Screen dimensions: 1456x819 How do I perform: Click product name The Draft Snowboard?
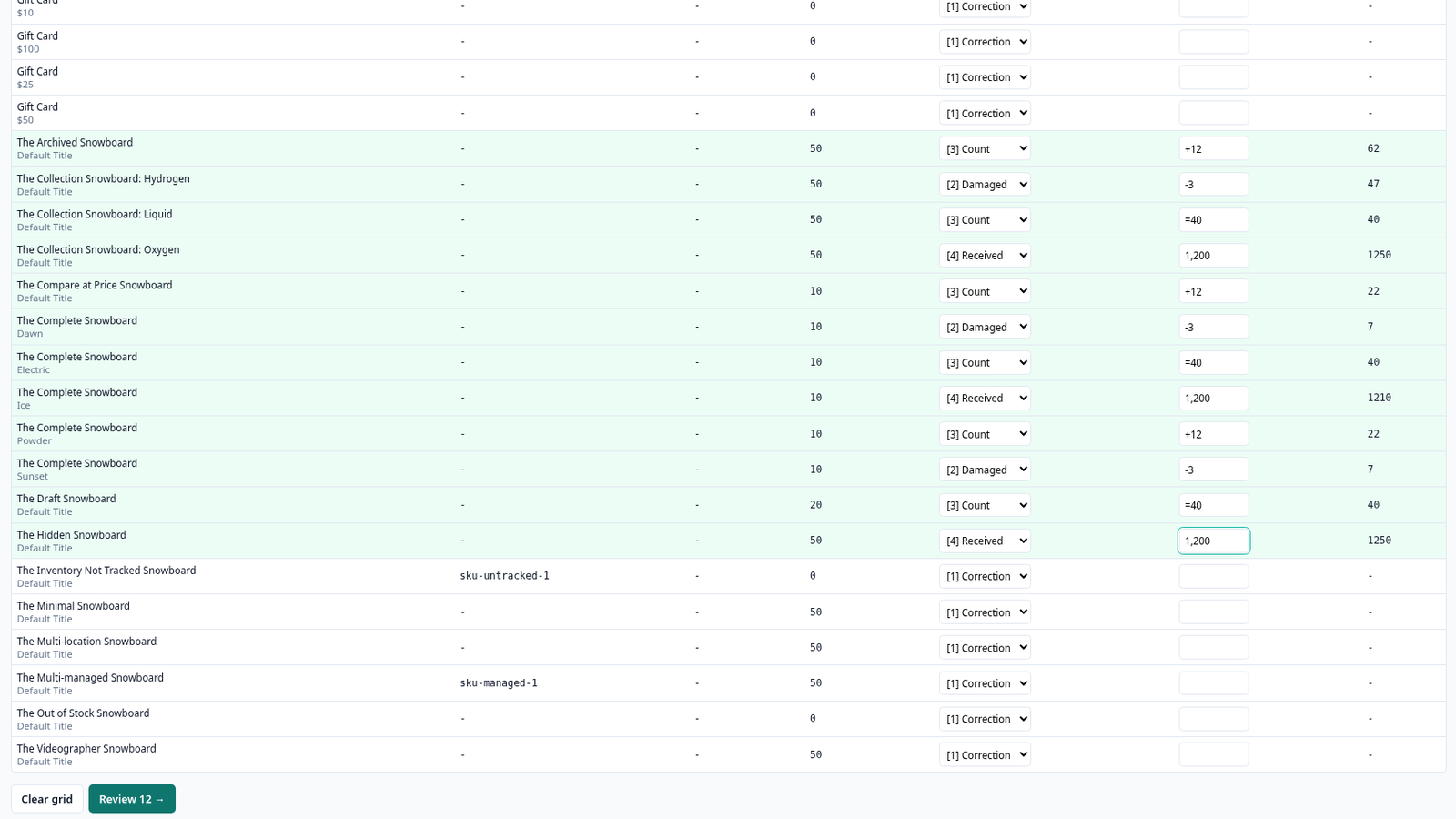(x=66, y=499)
